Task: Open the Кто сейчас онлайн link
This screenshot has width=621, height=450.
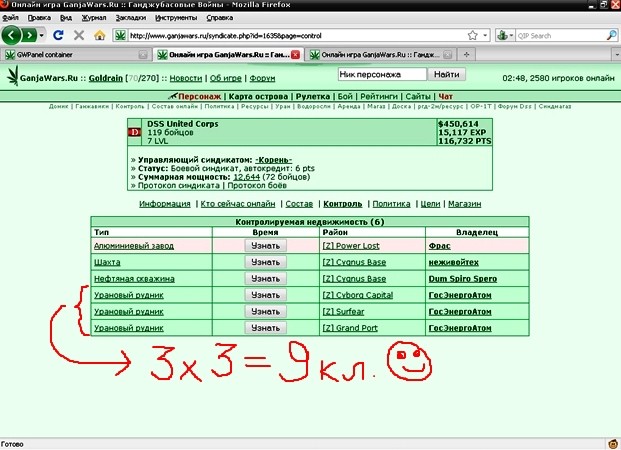Action: point(238,204)
